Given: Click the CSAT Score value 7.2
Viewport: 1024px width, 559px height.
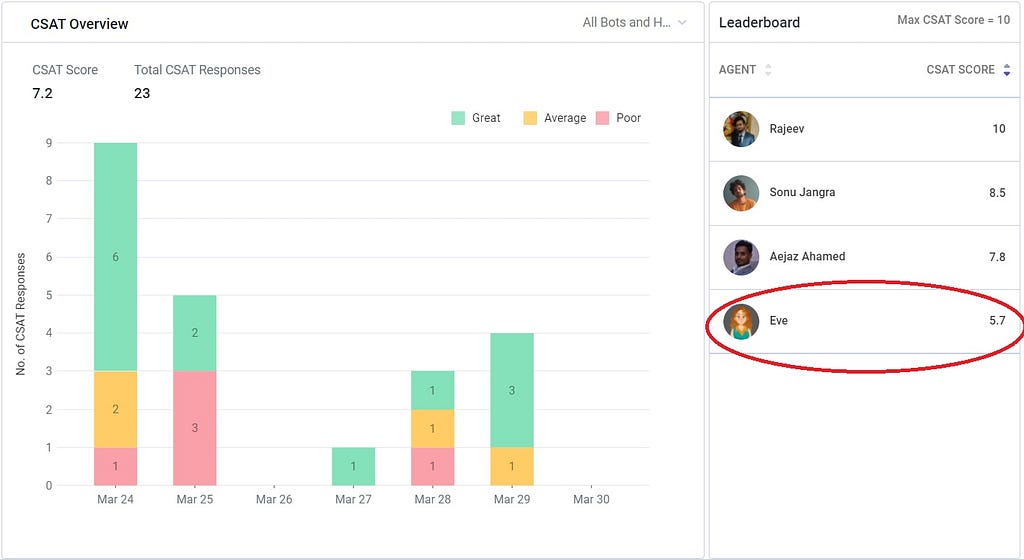Looking at the screenshot, I should pyautogui.click(x=42, y=93).
